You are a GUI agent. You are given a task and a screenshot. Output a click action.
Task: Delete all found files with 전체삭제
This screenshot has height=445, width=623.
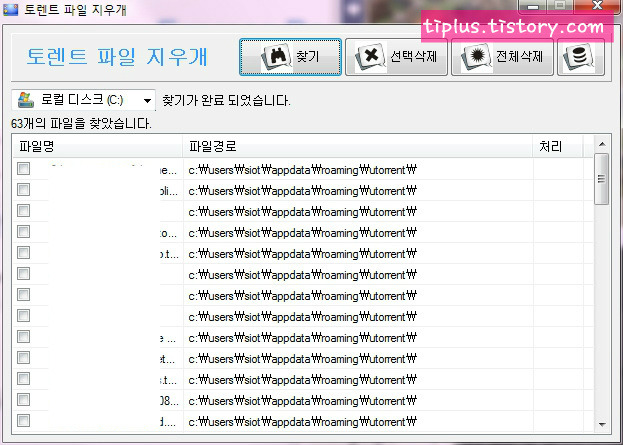pyautogui.click(x=502, y=57)
